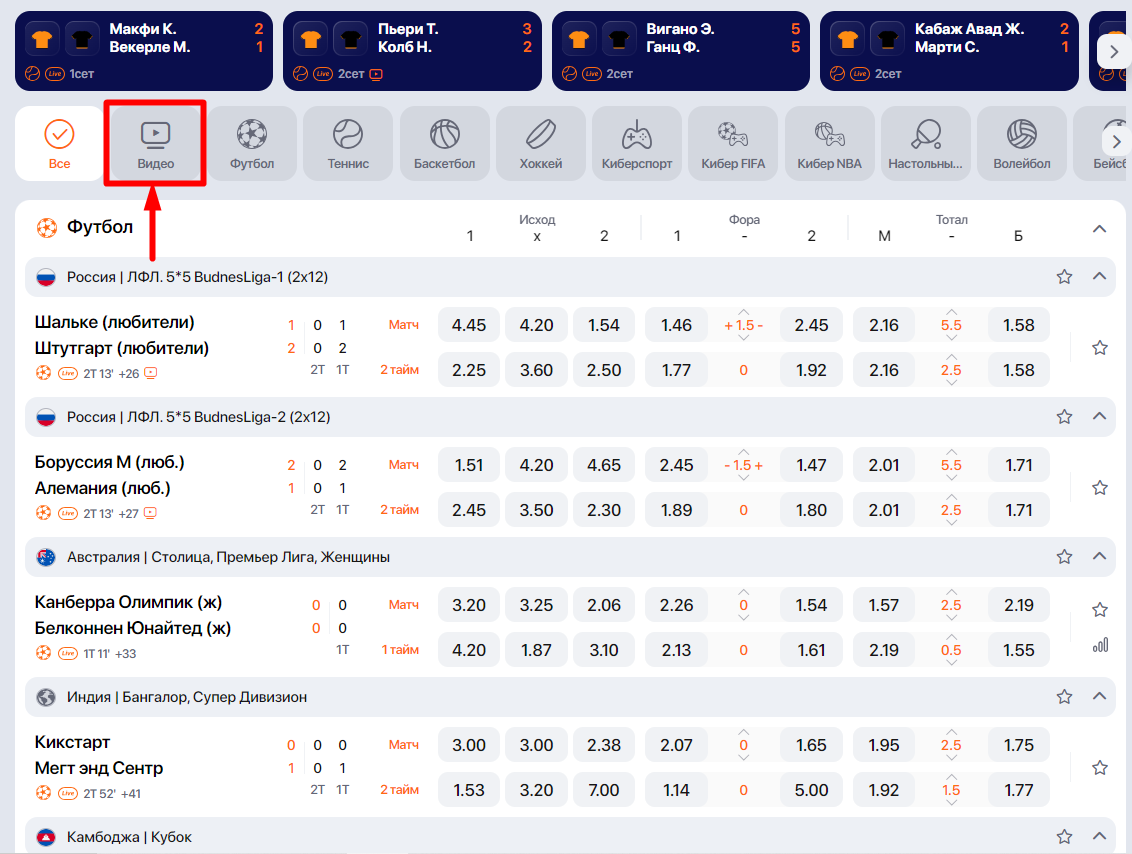The height and width of the screenshot is (854, 1132).
Task: Favorite the BudnesLiga-2 league
Action: coord(1064,416)
